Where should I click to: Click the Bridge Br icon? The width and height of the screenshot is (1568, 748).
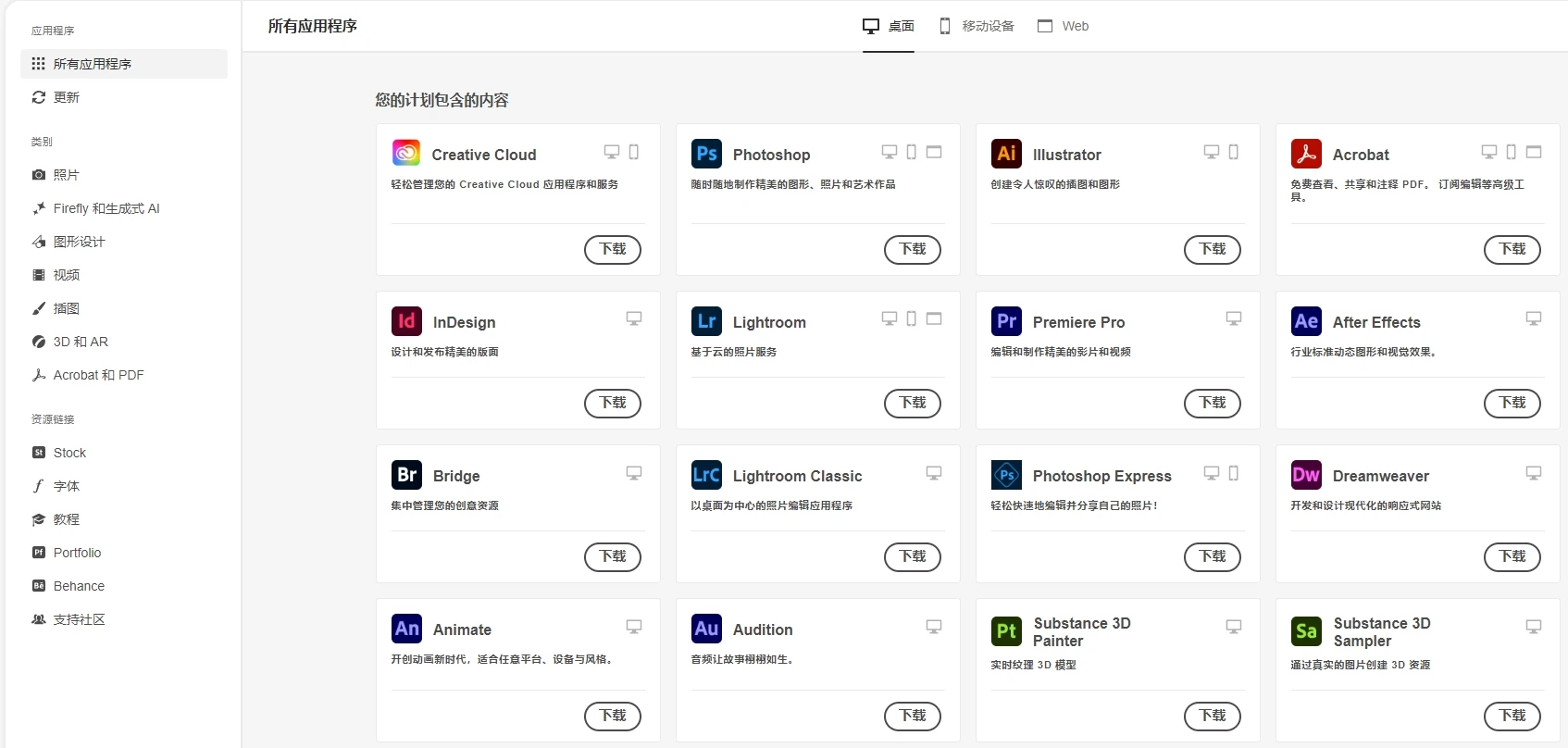click(x=406, y=474)
